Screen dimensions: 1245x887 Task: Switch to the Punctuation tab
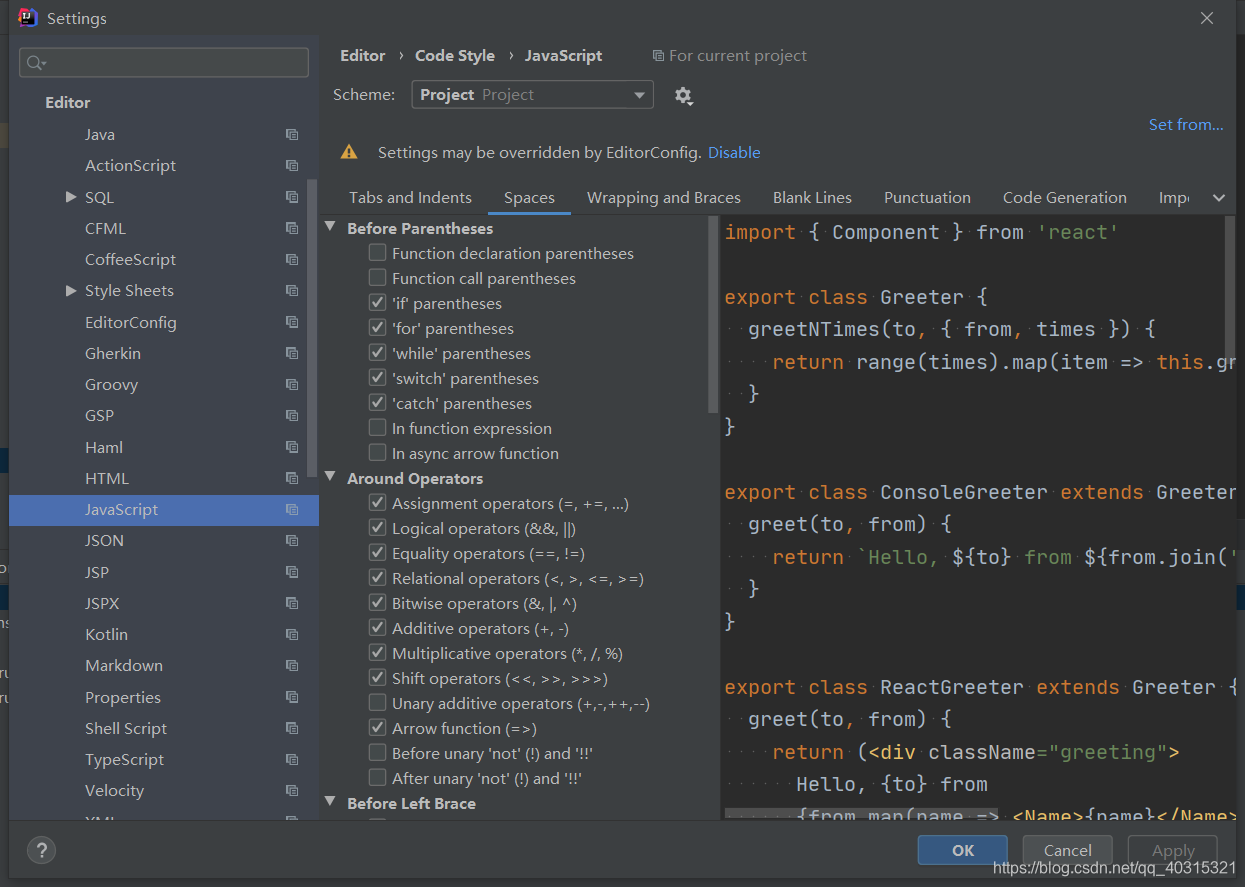(x=927, y=198)
